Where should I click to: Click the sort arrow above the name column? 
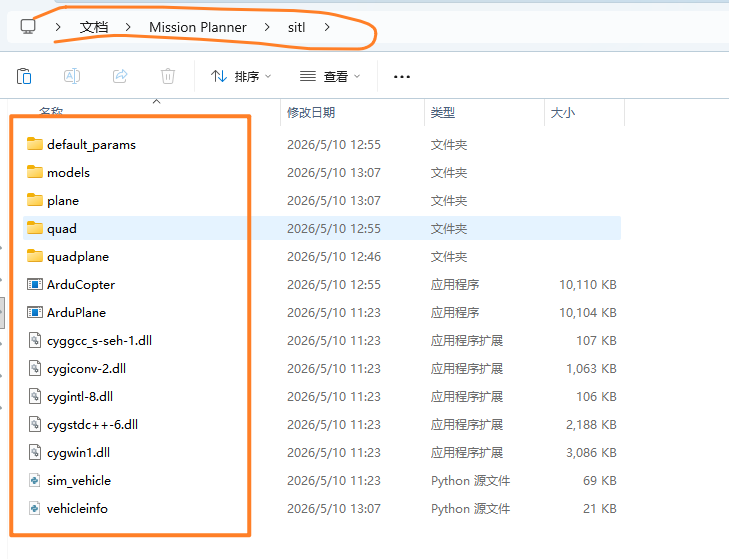click(157, 101)
